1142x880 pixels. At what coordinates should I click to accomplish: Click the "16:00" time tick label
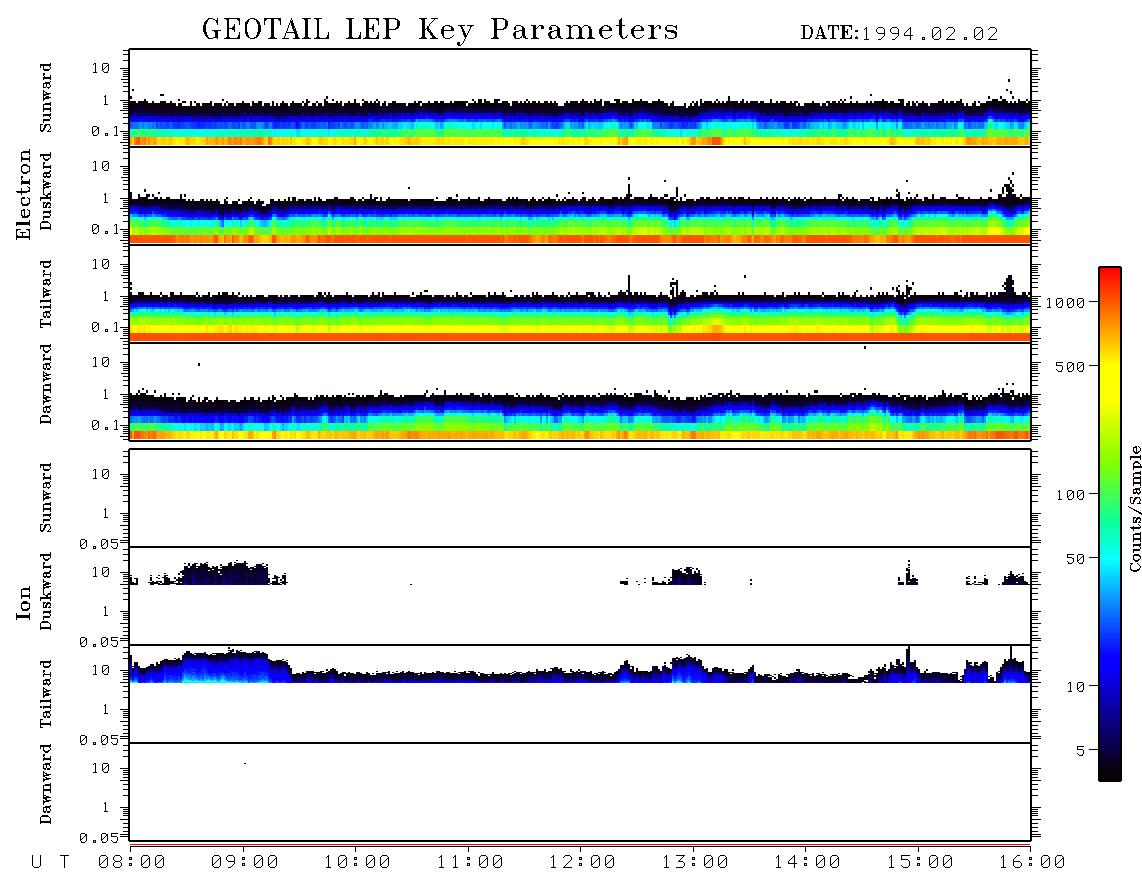tap(1032, 862)
